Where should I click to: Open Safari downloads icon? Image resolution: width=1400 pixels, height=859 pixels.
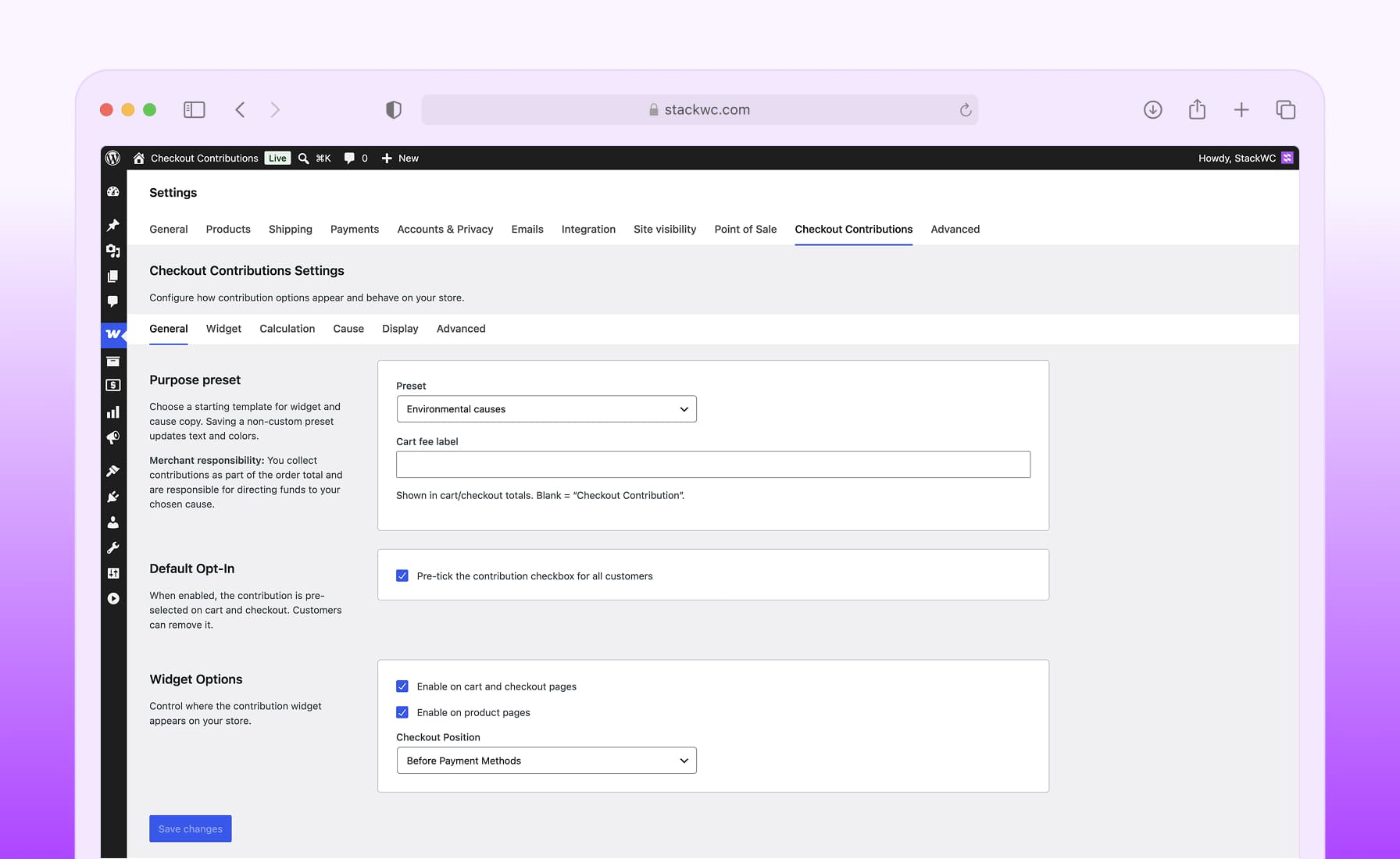click(x=1153, y=110)
